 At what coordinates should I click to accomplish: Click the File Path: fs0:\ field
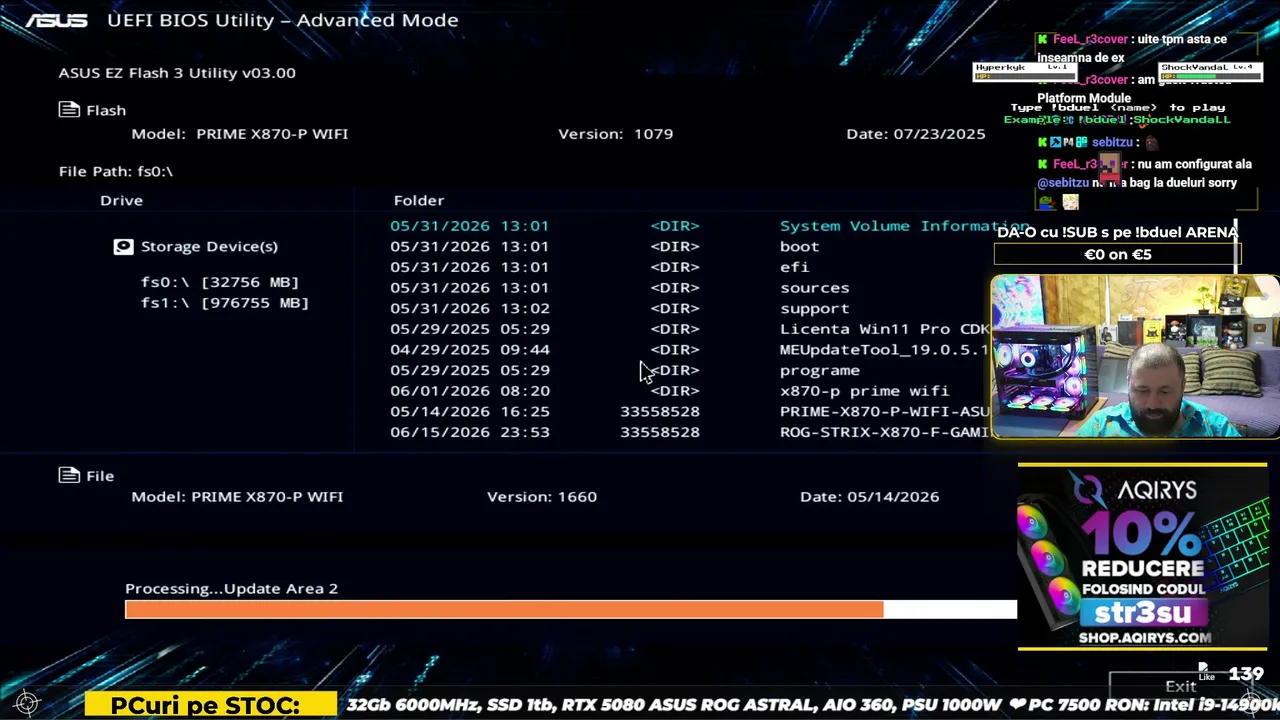116,171
